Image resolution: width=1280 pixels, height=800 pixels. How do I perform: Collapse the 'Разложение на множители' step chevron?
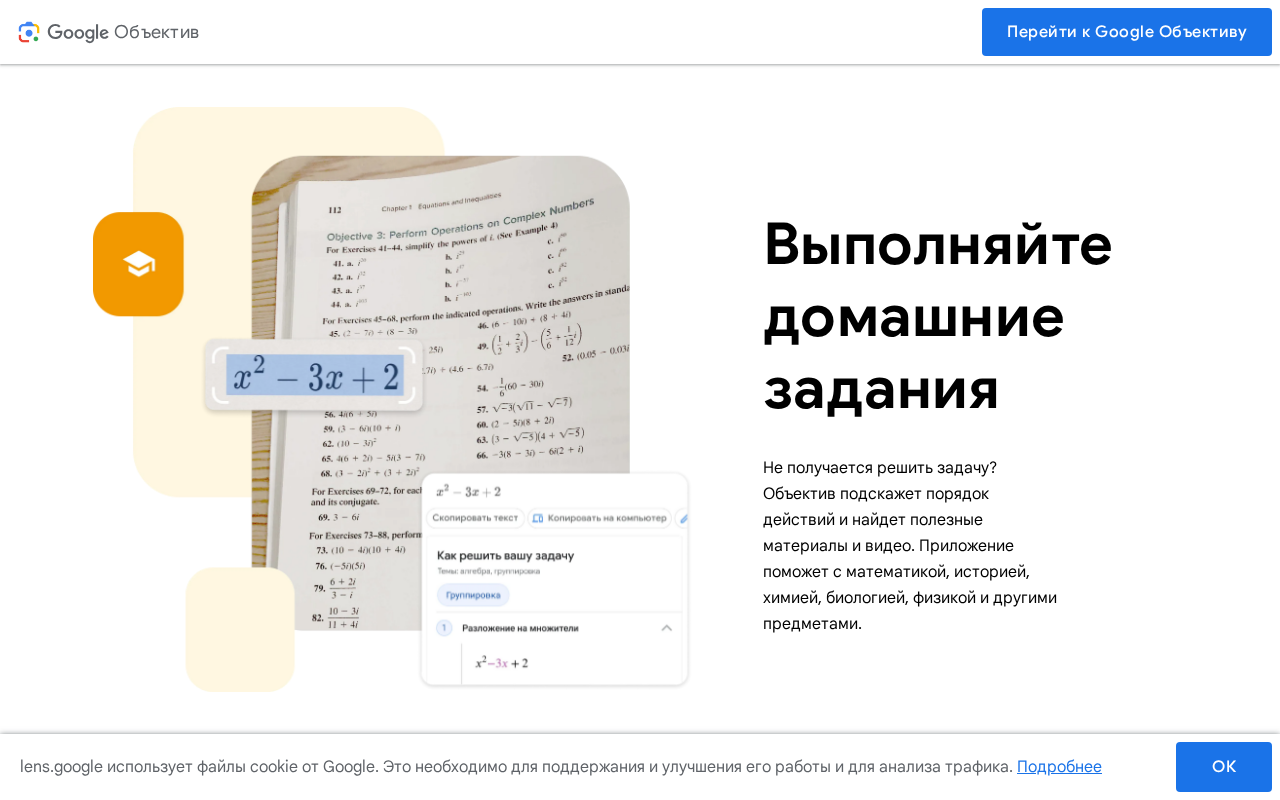(x=667, y=628)
